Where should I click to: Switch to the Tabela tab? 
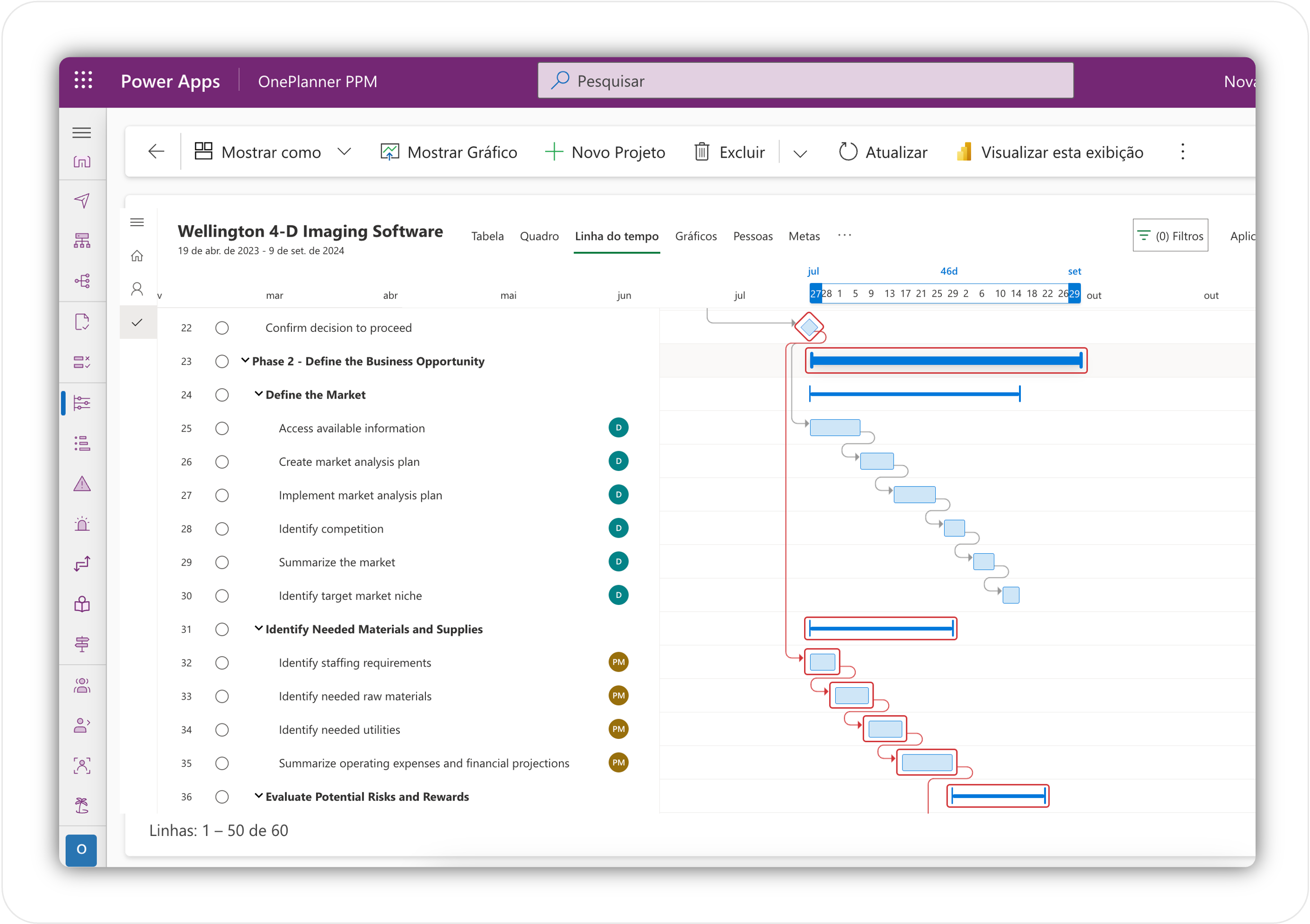[x=487, y=236]
